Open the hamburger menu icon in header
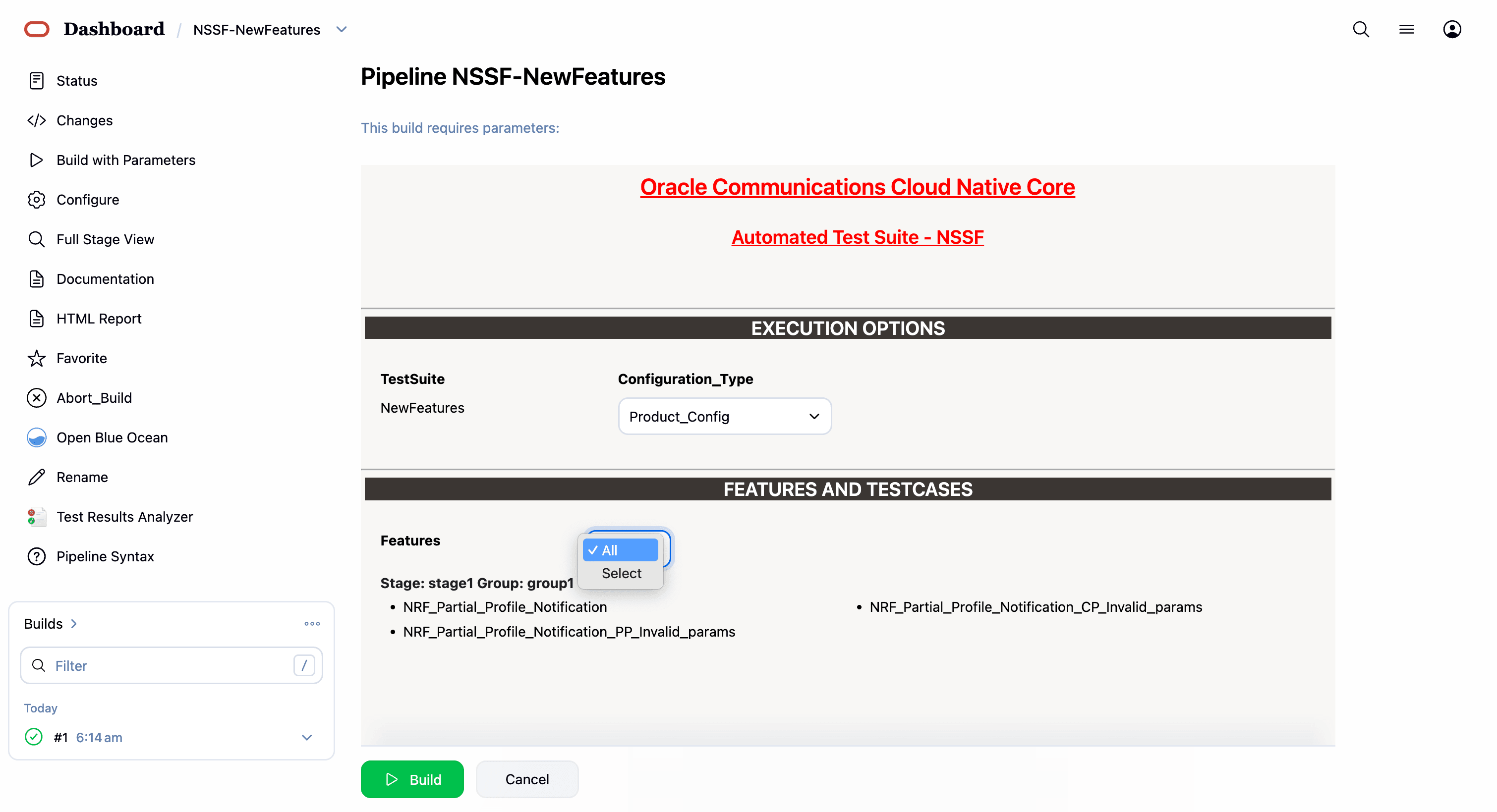Image resolution: width=1497 pixels, height=812 pixels. click(1406, 29)
